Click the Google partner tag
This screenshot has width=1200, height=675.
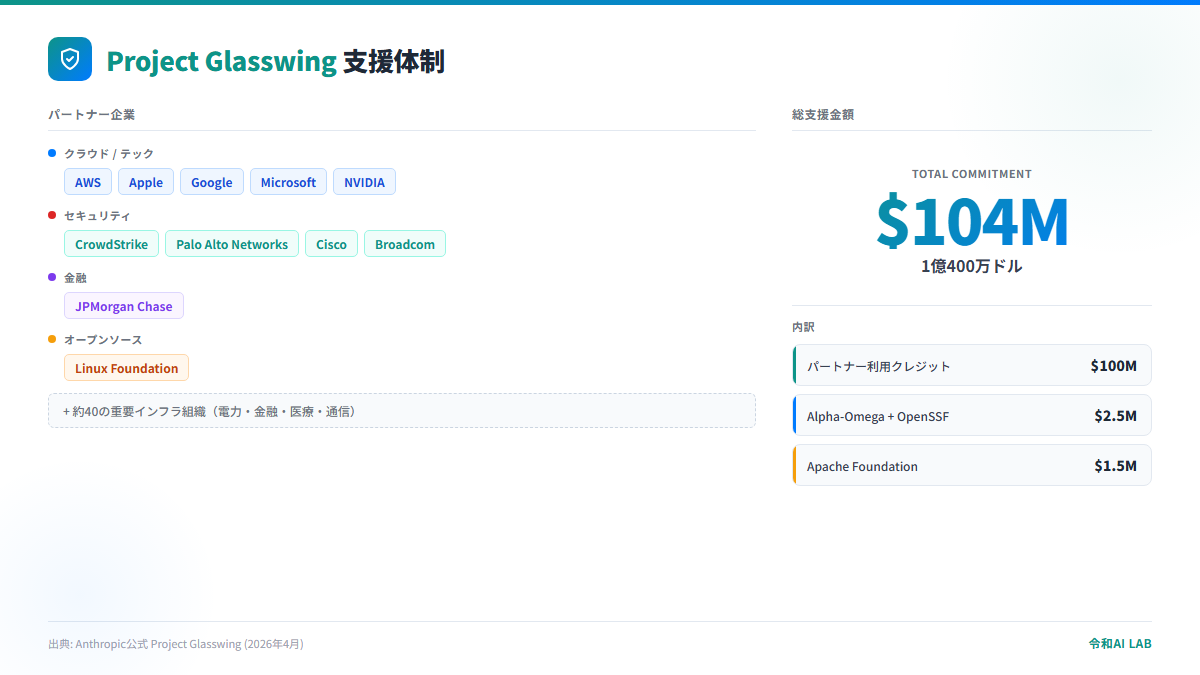pyautogui.click(x=212, y=182)
